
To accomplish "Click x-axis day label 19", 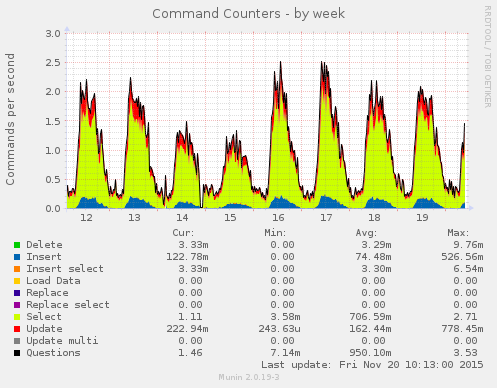I will click(x=422, y=218).
